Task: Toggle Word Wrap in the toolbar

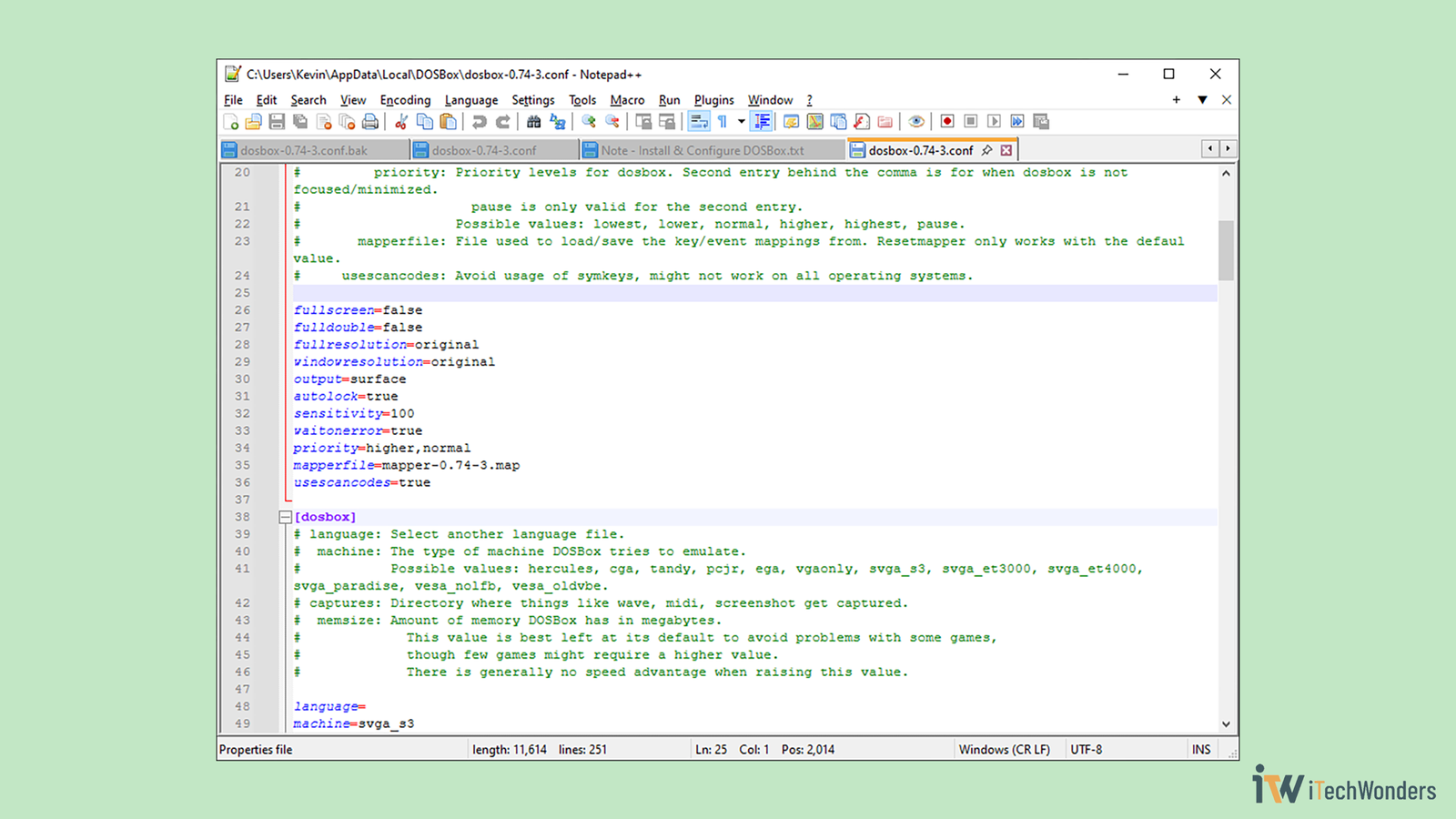Action: (698, 122)
